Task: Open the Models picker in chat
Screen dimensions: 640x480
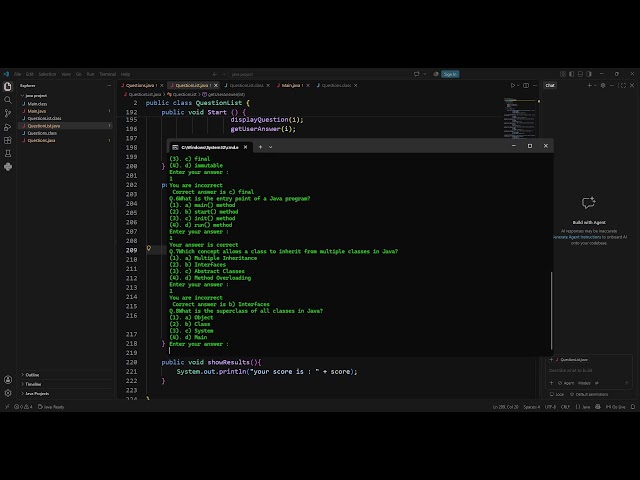Action: (586, 383)
